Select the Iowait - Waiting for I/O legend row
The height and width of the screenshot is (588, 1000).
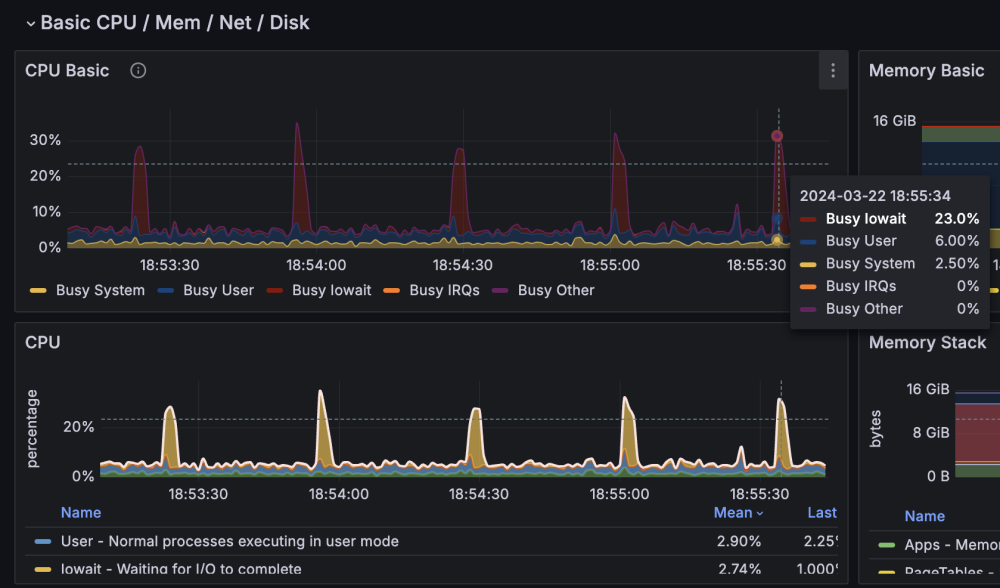(x=431, y=568)
